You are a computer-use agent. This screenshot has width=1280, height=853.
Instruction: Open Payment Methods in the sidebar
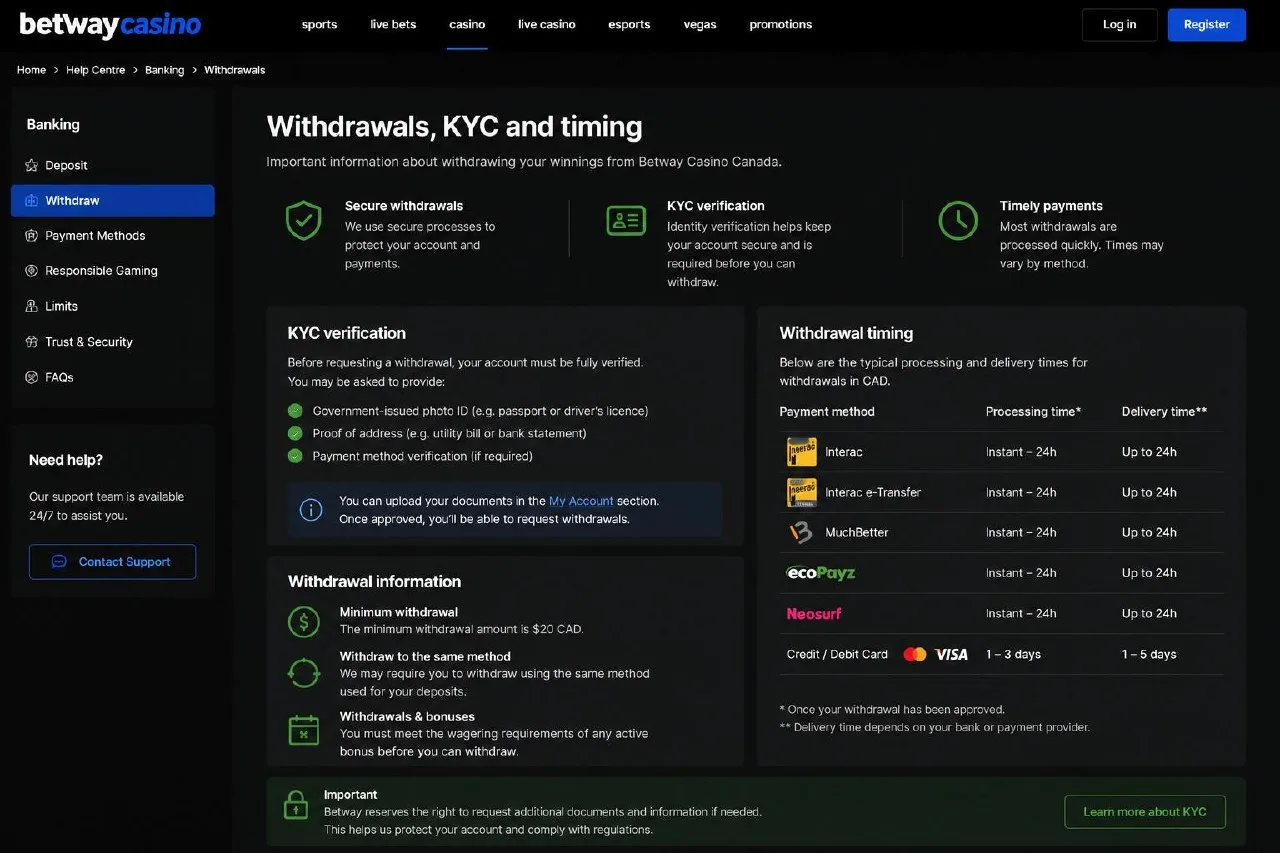click(113, 236)
